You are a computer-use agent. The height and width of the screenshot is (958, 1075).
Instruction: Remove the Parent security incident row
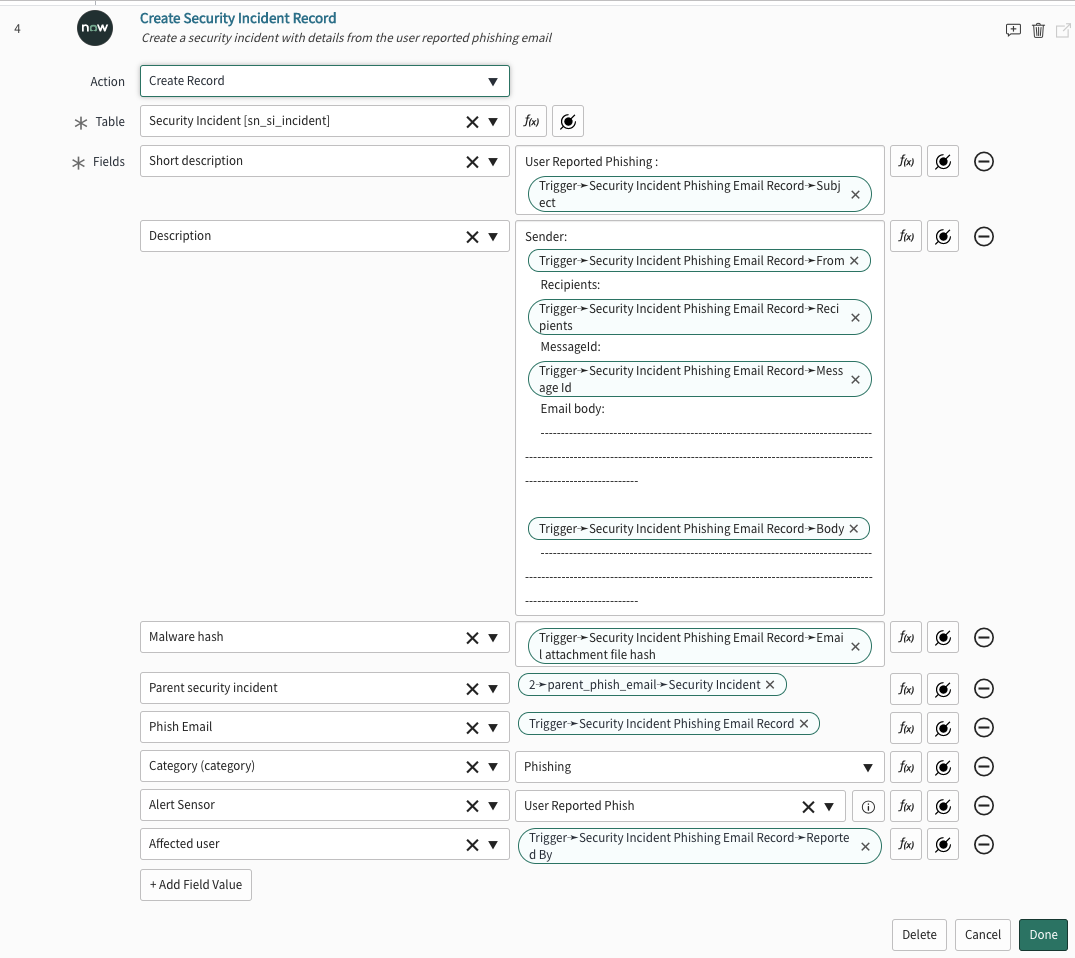pyautogui.click(x=984, y=688)
